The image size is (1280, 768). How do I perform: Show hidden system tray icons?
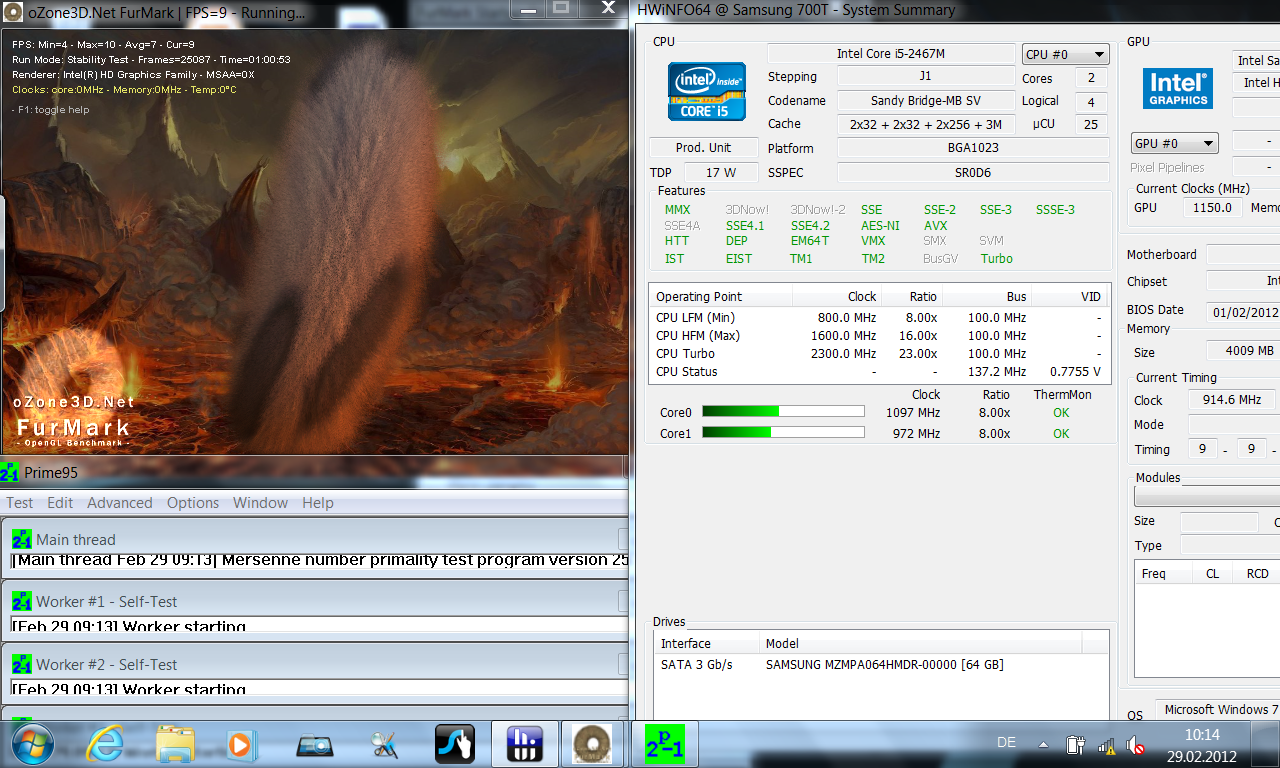click(x=1044, y=745)
